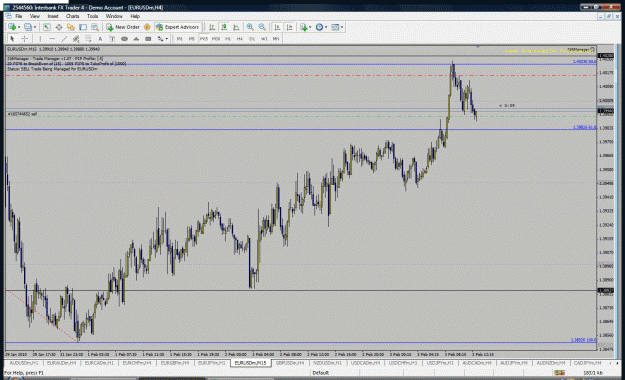Toggle the chart shift button

tap(289, 27)
